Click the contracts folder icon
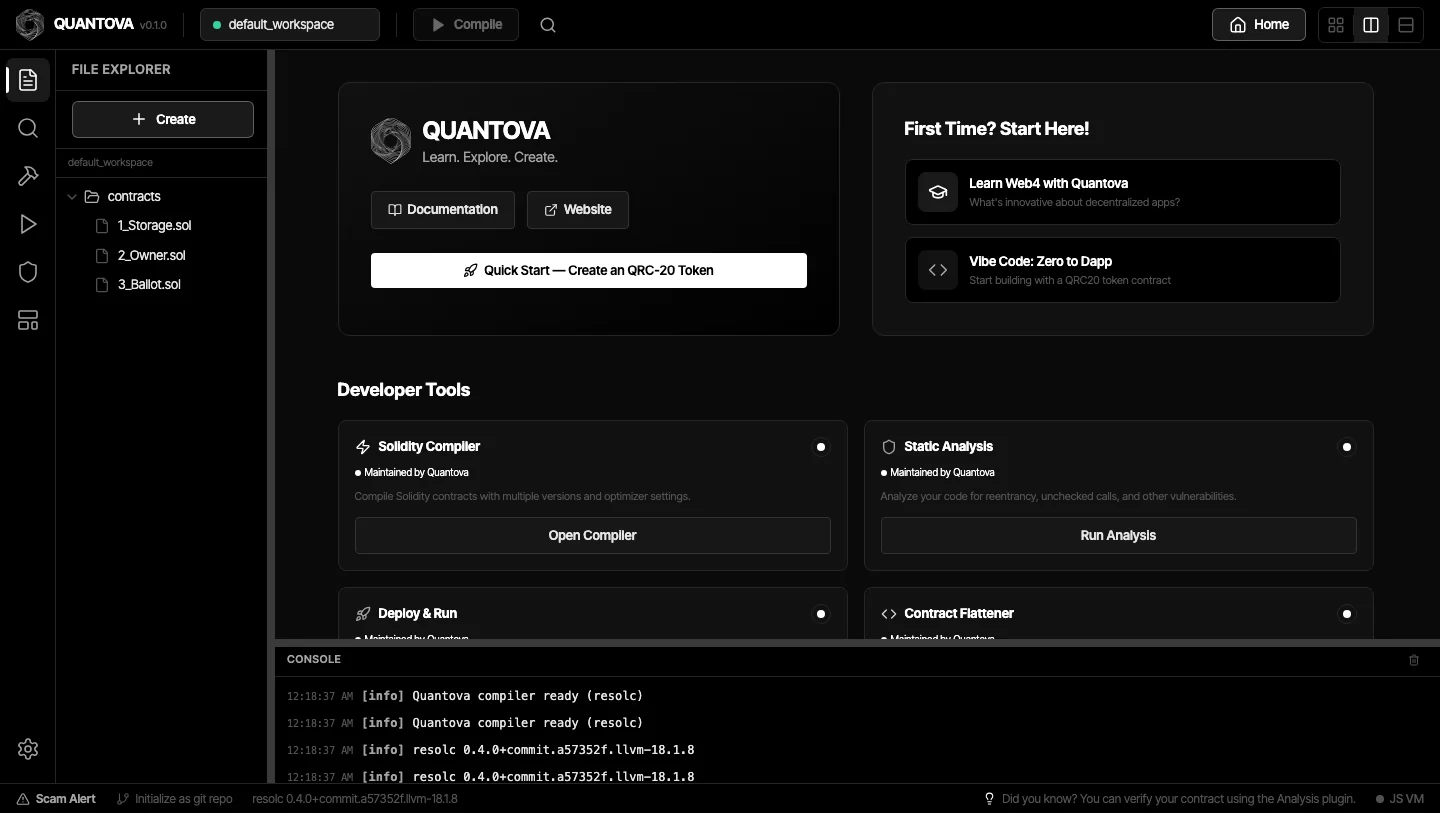1440x813 pixels. point(92,197)
